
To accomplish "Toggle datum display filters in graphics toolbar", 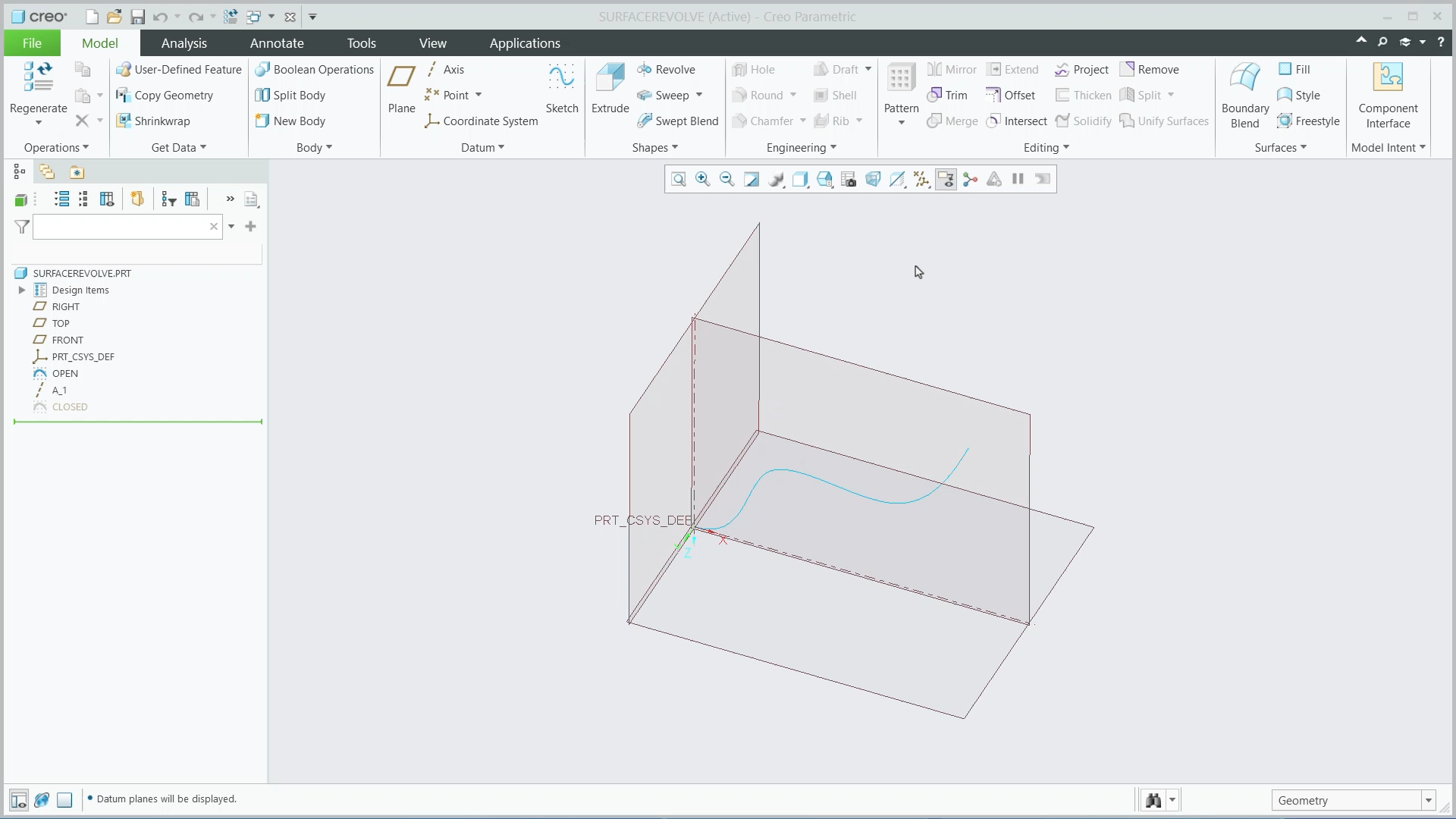I will tap(921, 179).
